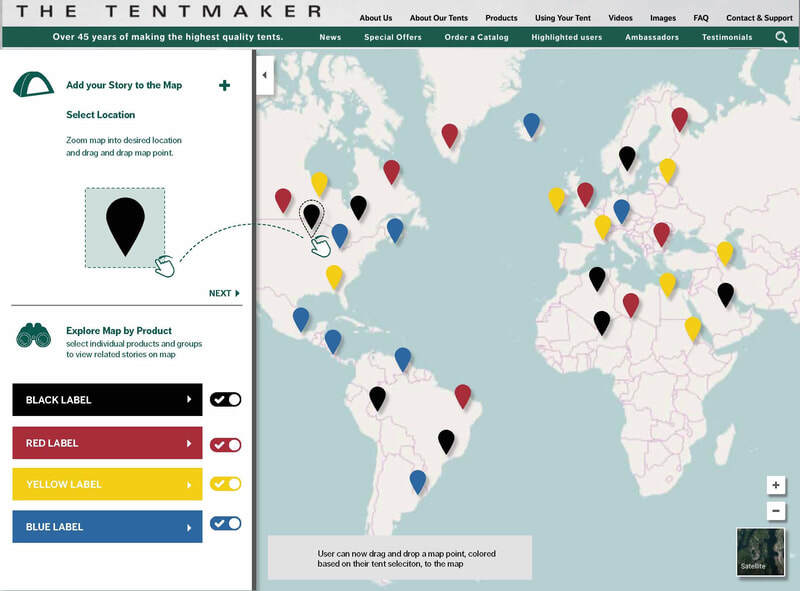800x591 pixels.
Task: Open Order a Catalog link
Action: pyautogui.click(x=477, y=37)
